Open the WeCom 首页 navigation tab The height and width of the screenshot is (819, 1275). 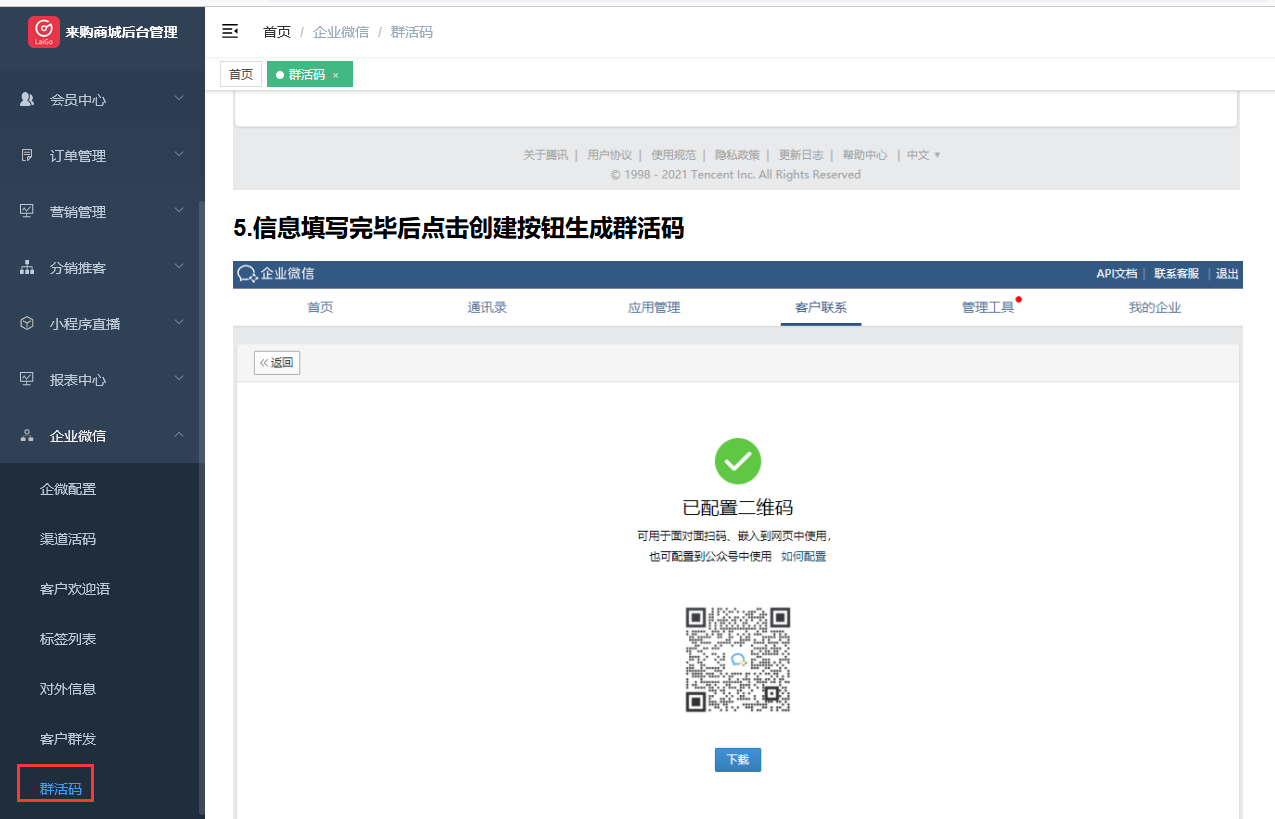point(320,307)
